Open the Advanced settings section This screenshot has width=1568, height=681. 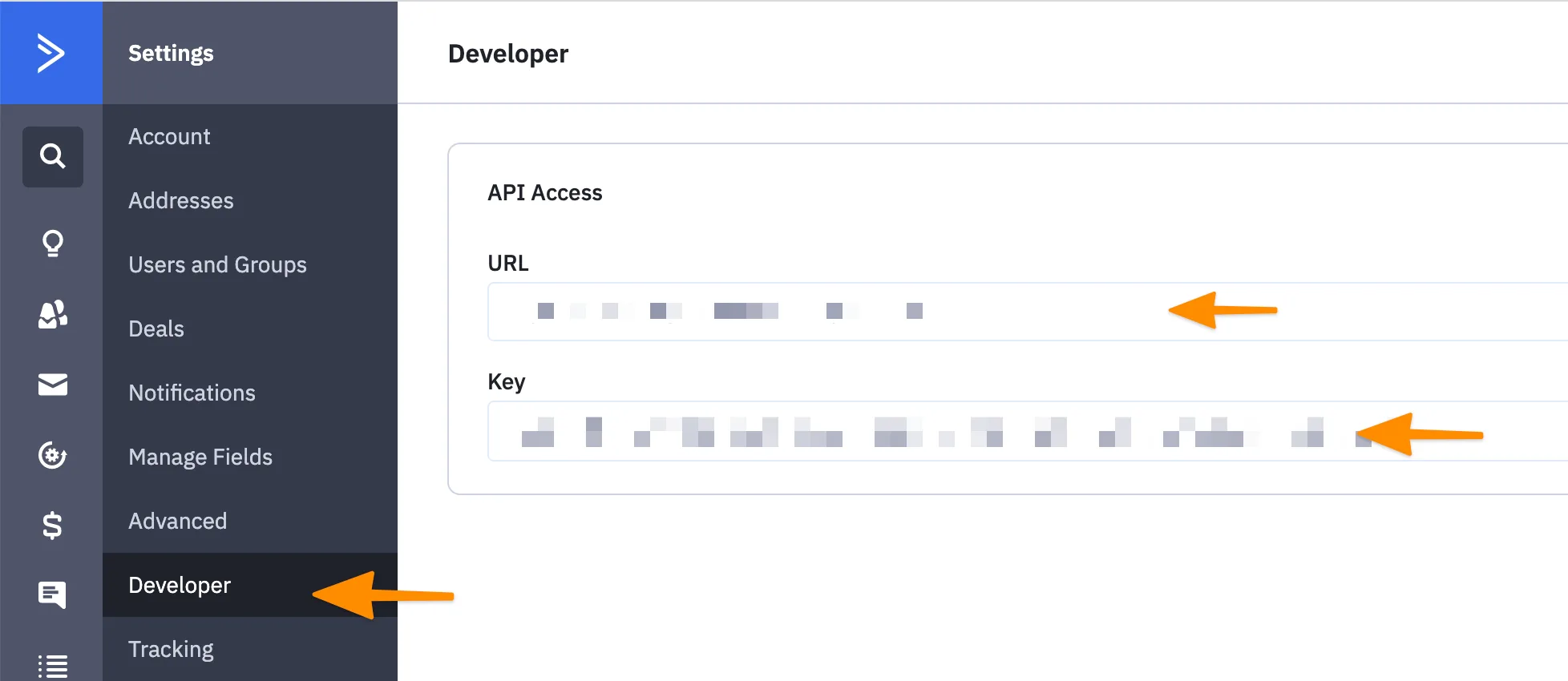pos(177,521)
